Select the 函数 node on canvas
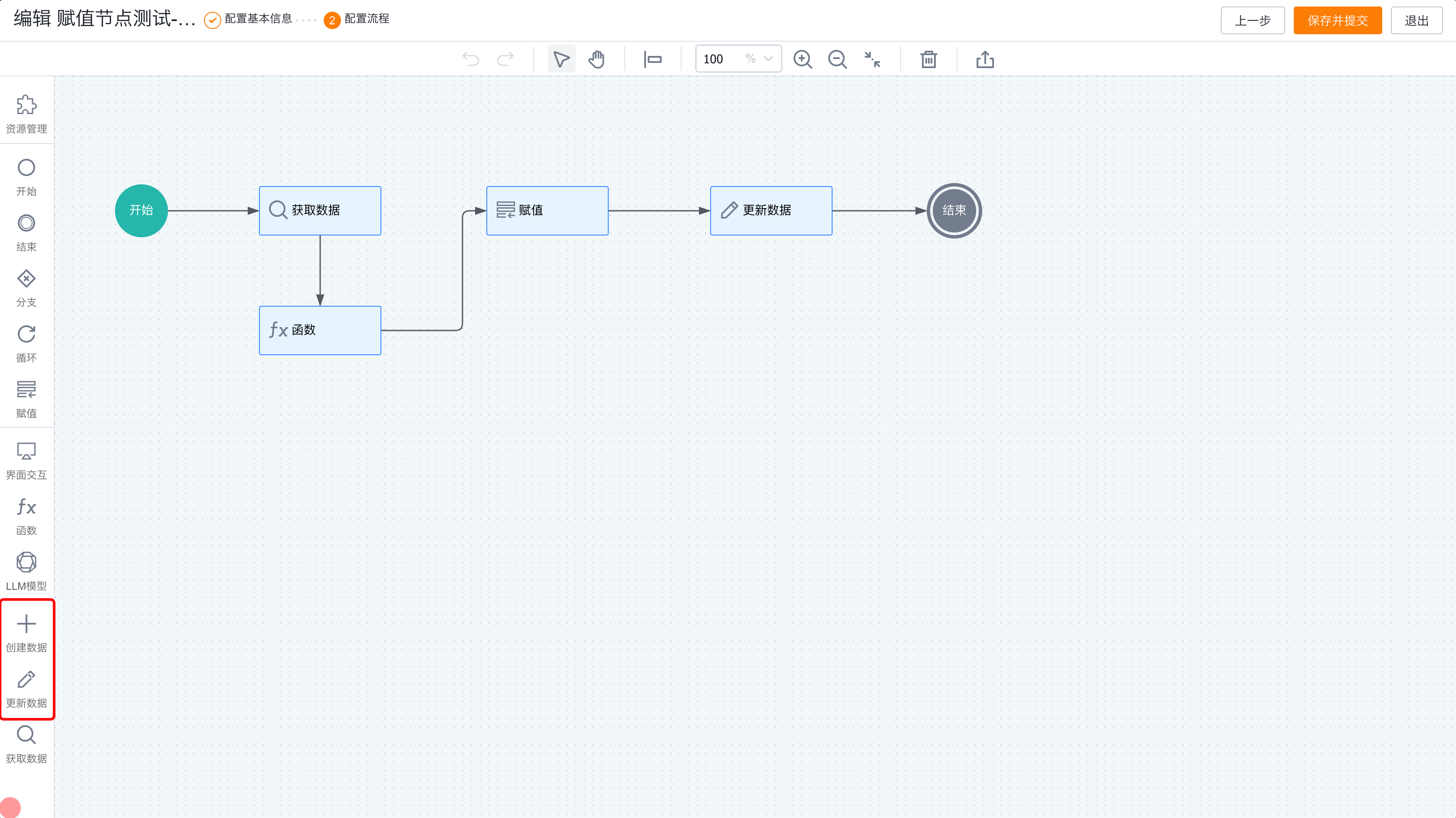 (320, 330)
